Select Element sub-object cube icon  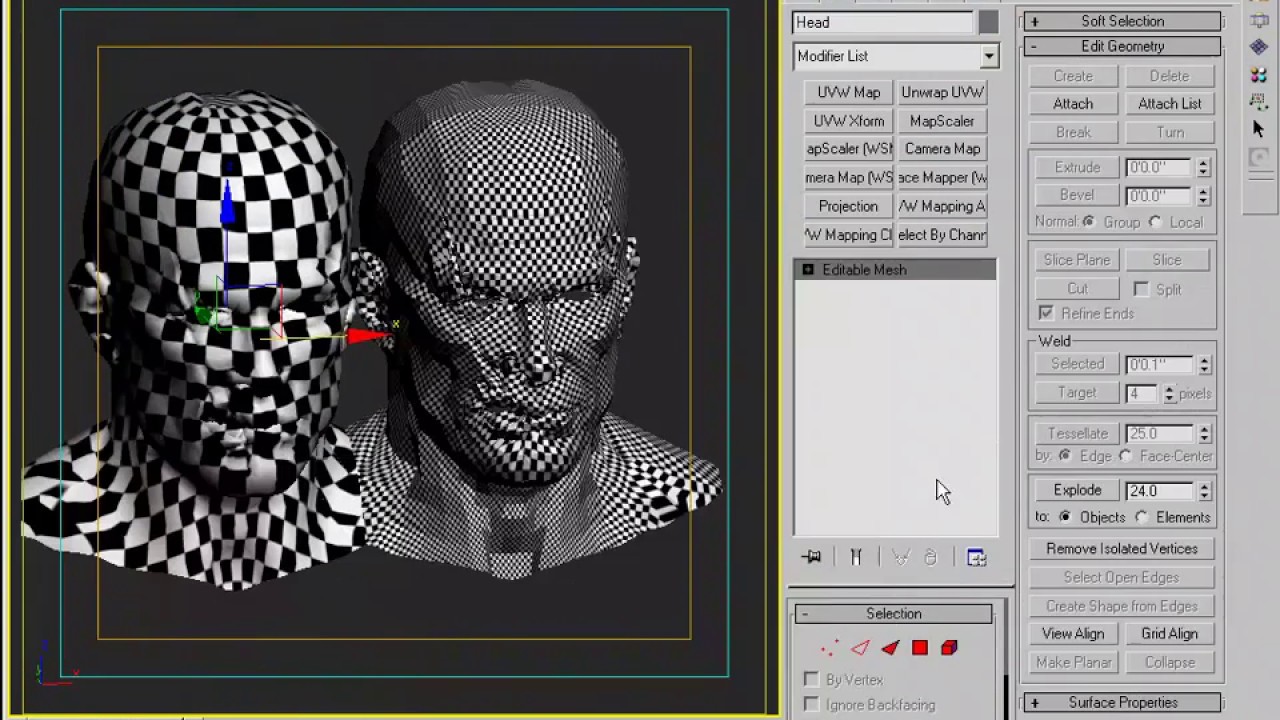coord(949,648)
